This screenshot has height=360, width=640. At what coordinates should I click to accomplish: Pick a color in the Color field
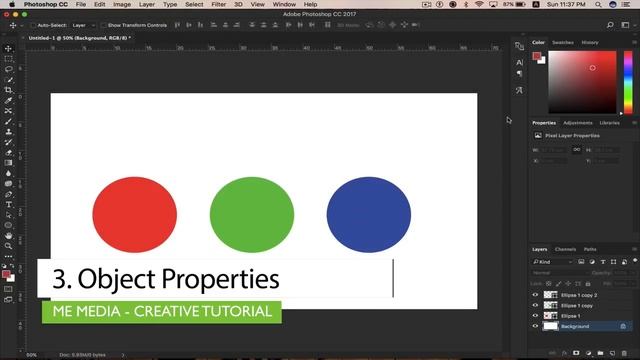click(582, 82)
